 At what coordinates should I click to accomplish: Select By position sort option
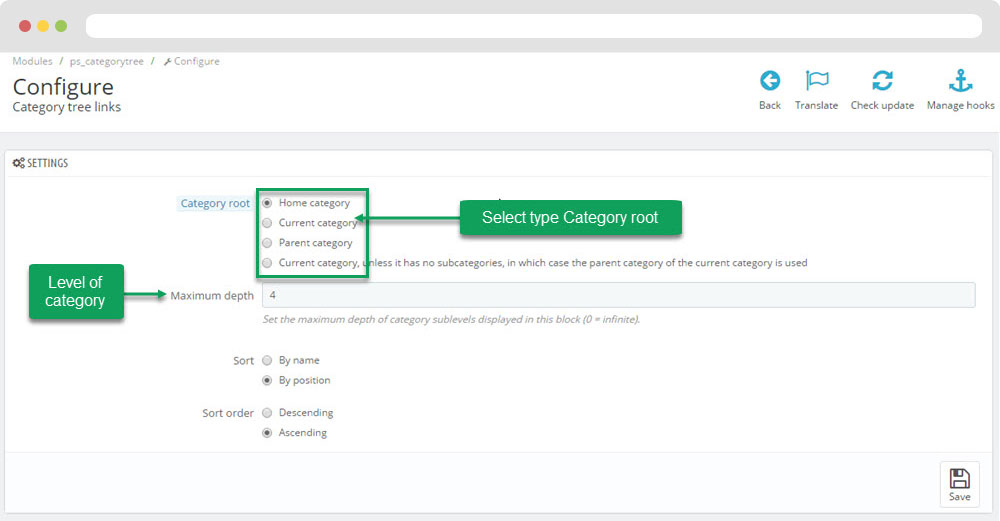click(x=267, y=380)
